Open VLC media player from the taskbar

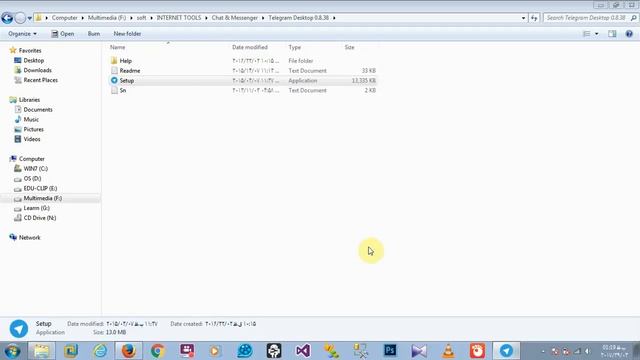(448, 351)
